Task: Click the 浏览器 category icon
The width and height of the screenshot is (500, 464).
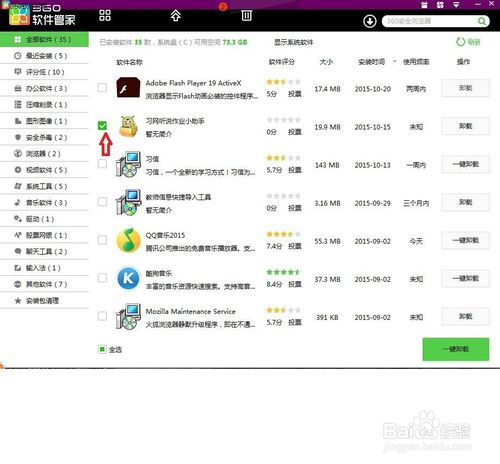Action: click(x=18, y=154)
